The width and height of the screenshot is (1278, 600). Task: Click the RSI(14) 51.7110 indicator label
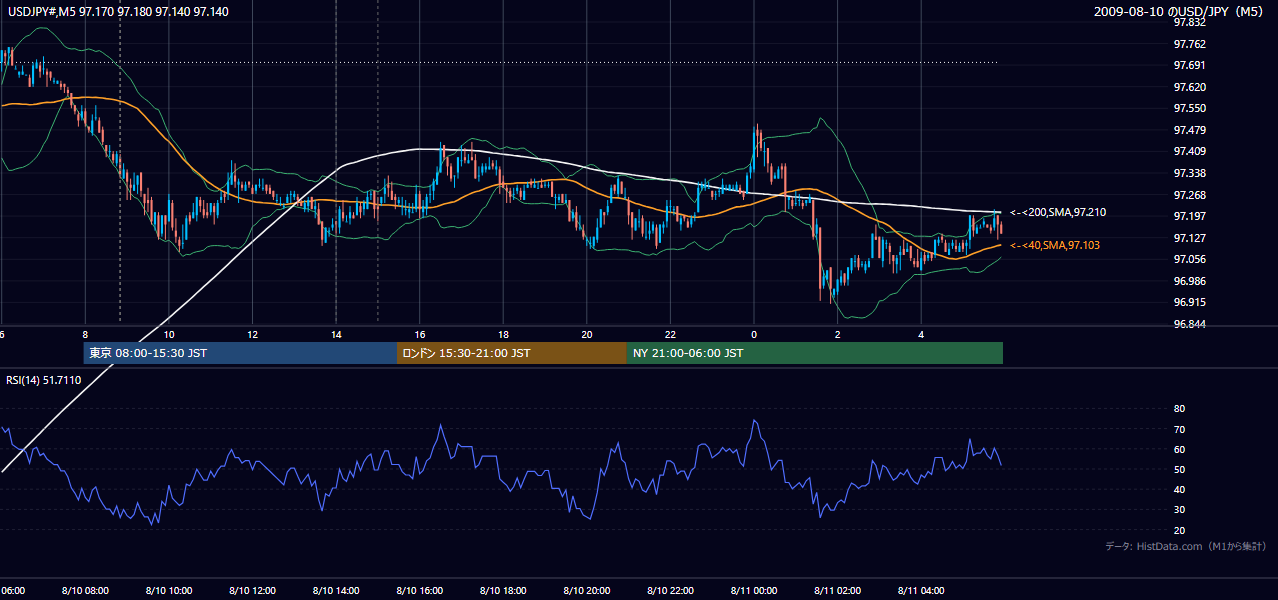tap(43, 380)
